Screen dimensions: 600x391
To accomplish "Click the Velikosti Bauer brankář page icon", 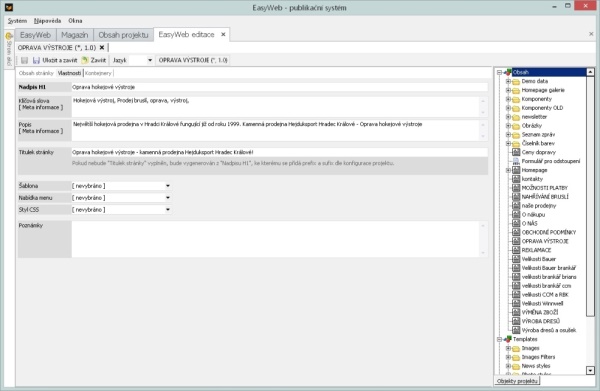I will pyautogui.click(x=516, y=268).
